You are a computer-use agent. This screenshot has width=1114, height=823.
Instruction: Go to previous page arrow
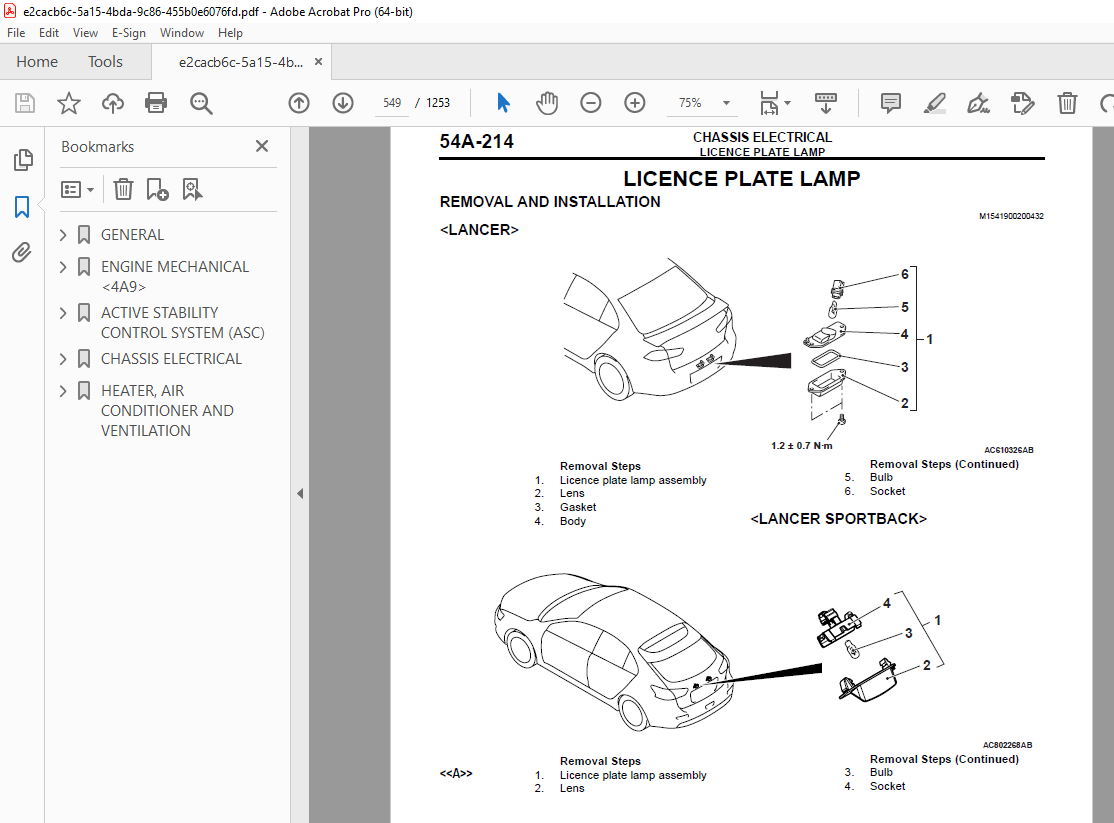pyautogui.click(x=299, y=103)
